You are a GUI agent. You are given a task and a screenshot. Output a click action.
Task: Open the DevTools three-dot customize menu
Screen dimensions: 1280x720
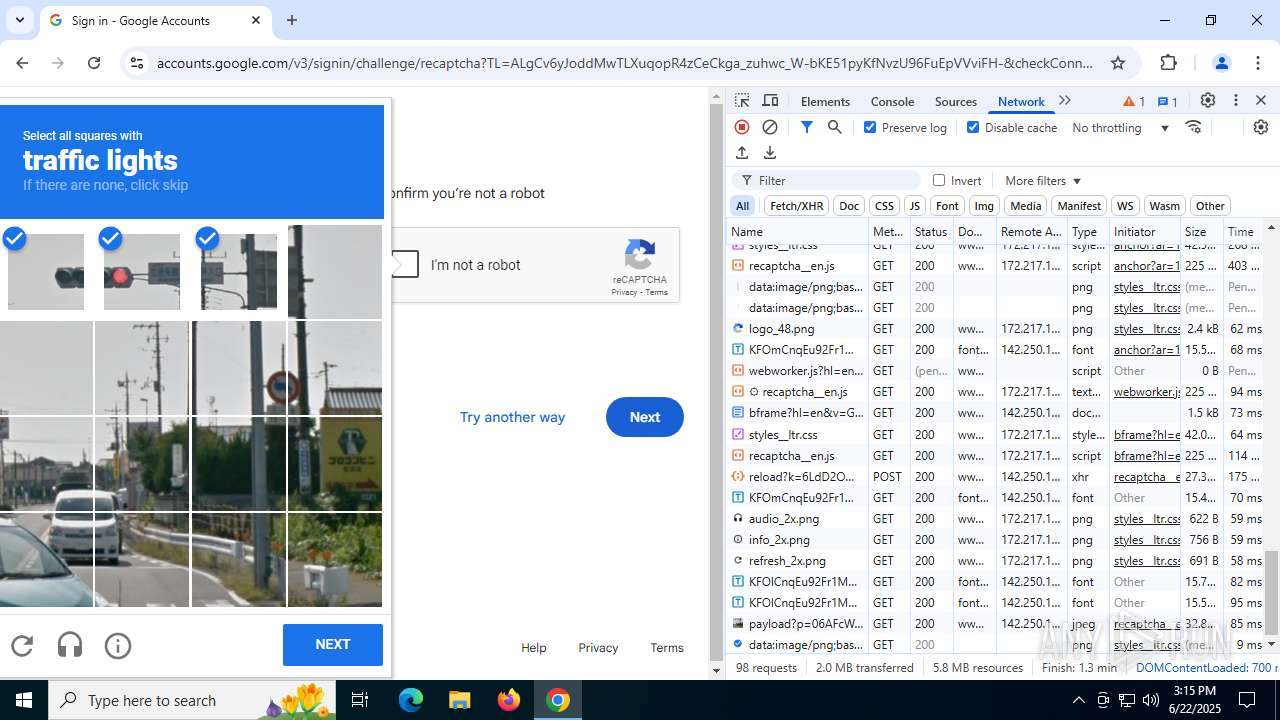pyautogui.click(x=1236, y=101)
